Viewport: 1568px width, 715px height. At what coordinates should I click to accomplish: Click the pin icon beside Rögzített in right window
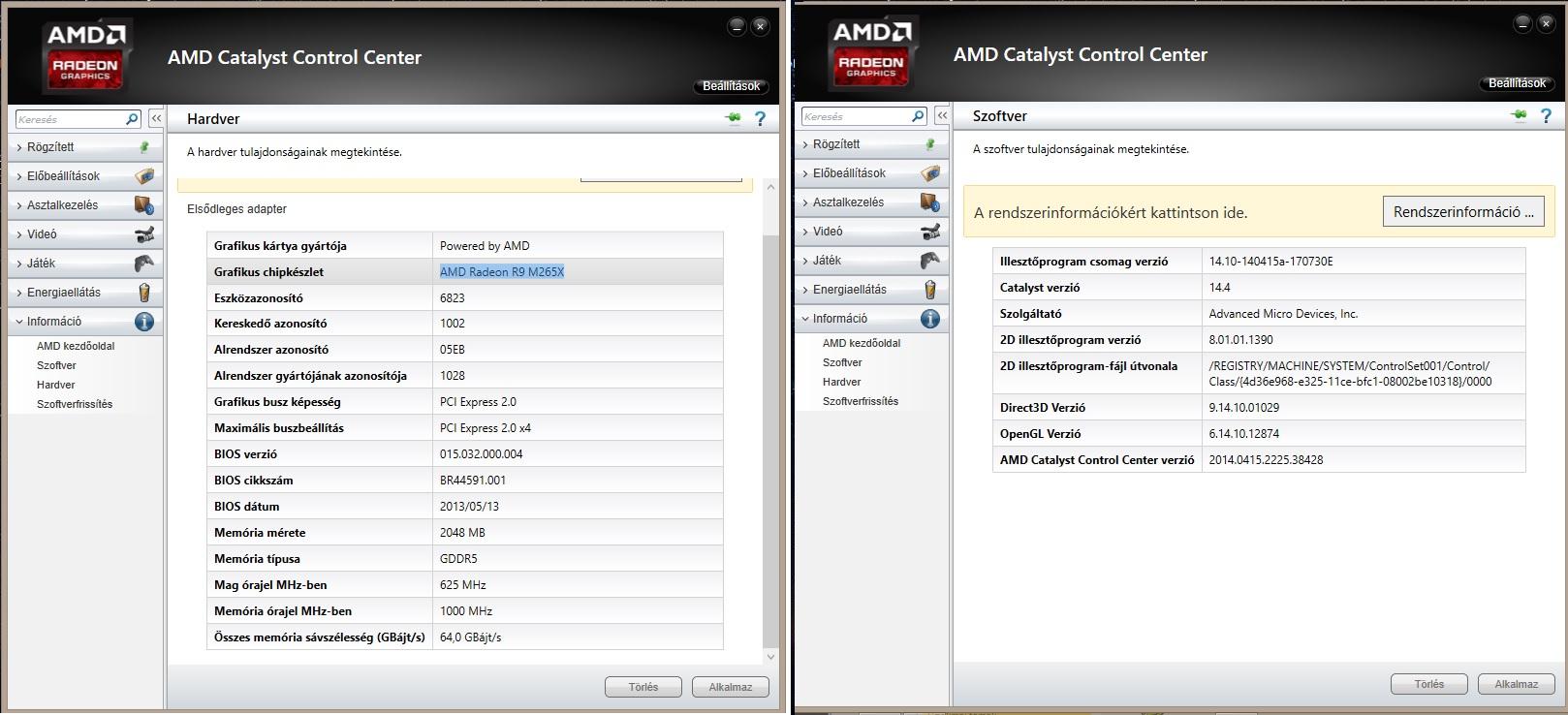click(930, 144)
